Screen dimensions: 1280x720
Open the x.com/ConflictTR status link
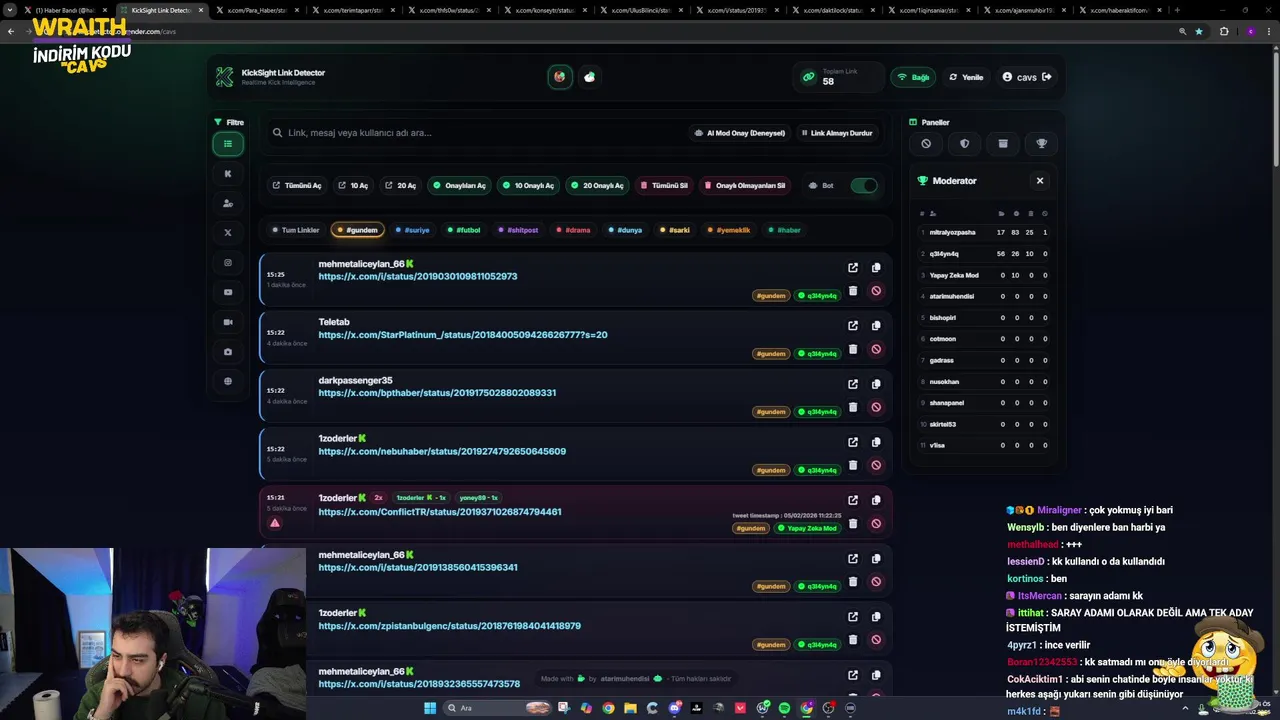440,512
